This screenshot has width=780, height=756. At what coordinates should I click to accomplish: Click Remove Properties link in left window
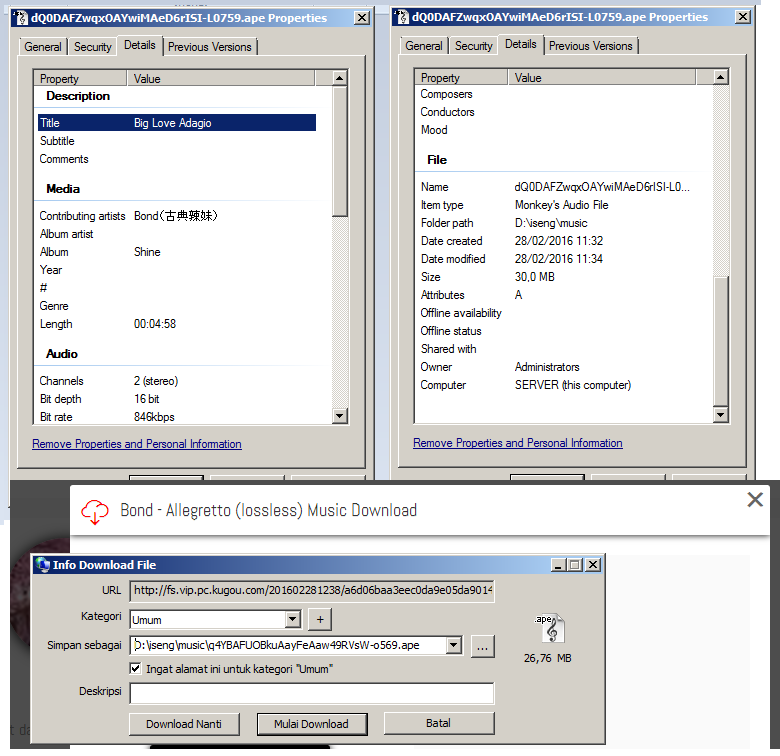(x=137, y=444)
